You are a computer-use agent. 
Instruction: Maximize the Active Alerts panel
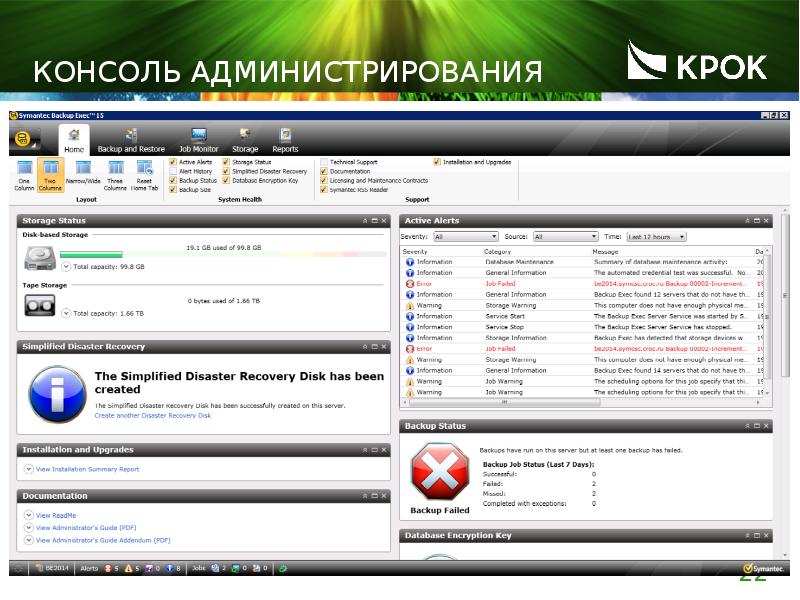tap(757, 221)
